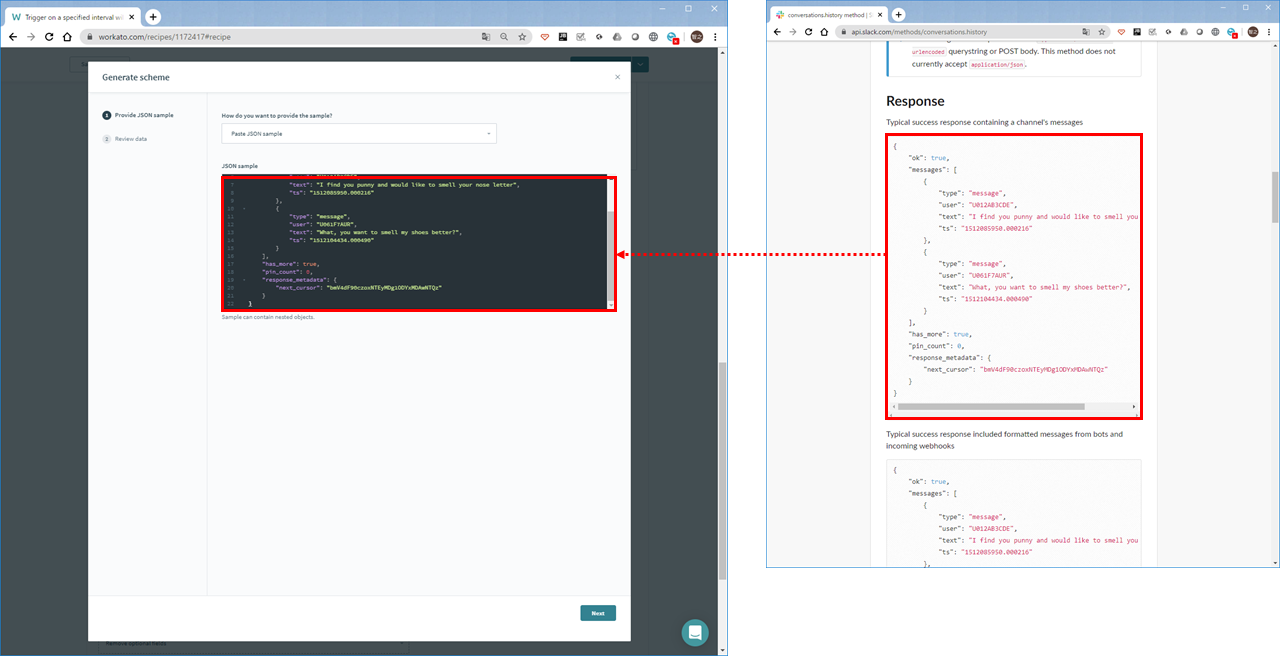The height and width of the screenshot is (656, 1280).
Task: Click the Slack page vertical scrollbar
Action: 1274,196
